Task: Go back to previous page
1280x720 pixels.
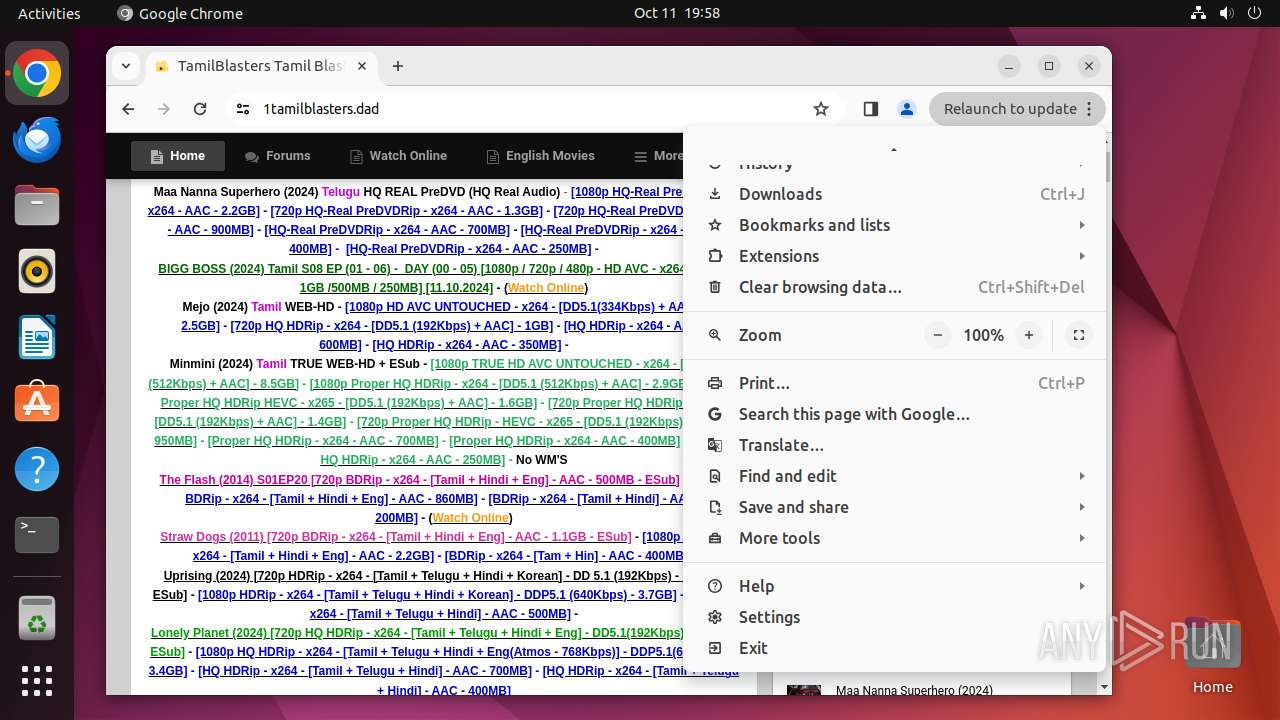Action: point(128,109)
